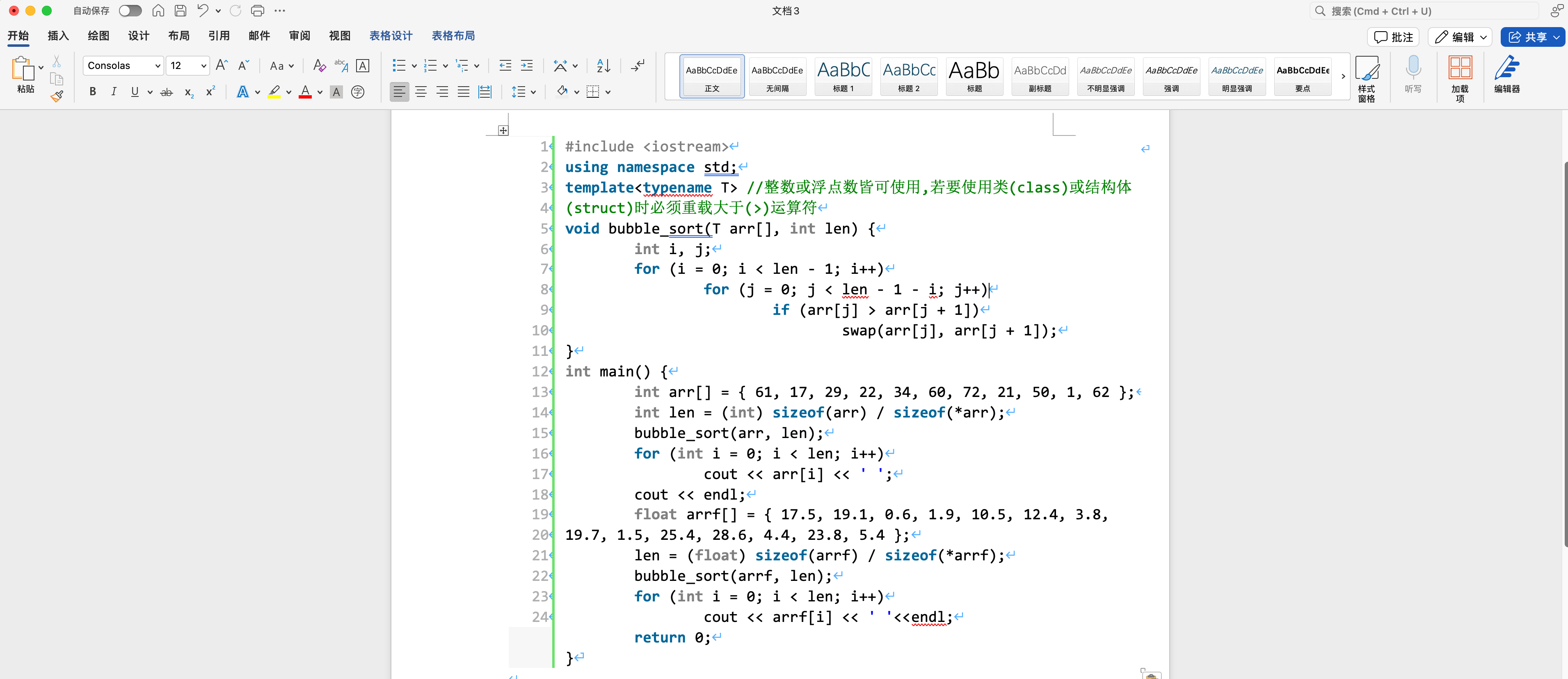
Task: Apply the No Spacing (无间隔) style
Action: tap(777, 77)
